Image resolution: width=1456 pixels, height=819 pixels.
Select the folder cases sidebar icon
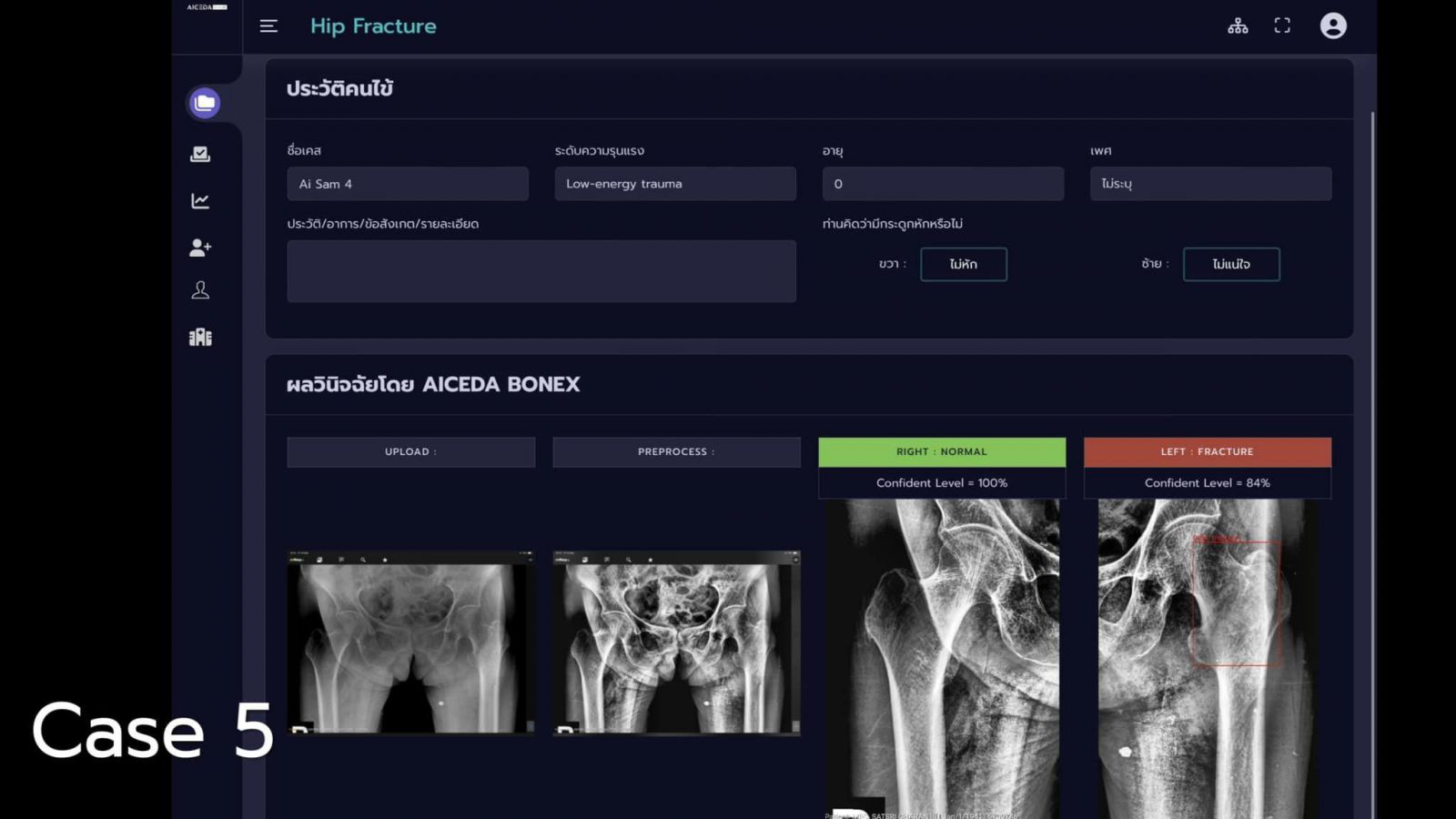tap(205, 103)
